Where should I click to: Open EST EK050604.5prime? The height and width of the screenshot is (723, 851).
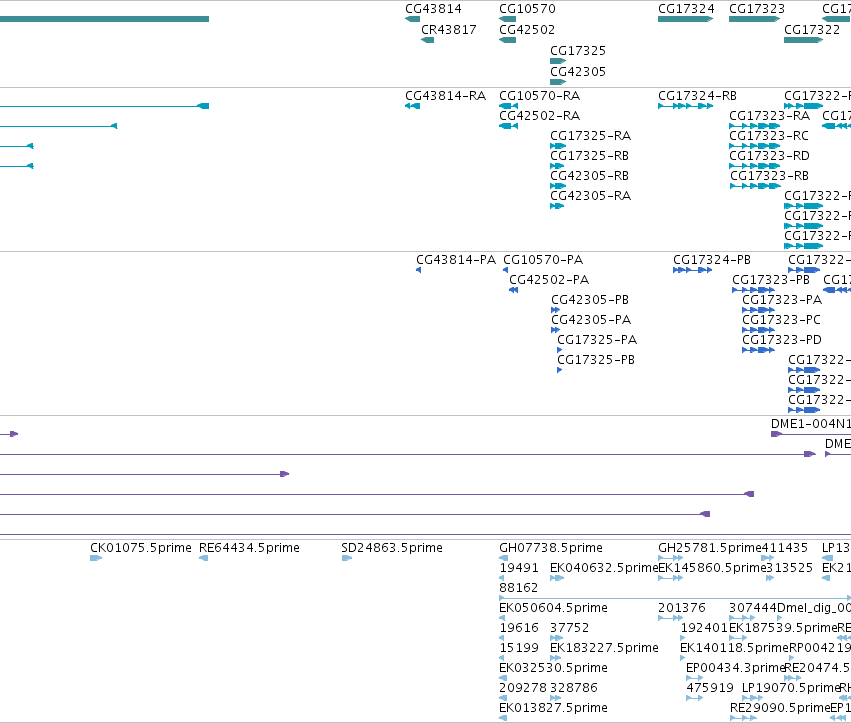pyautogui.click(x=553, y=608)
